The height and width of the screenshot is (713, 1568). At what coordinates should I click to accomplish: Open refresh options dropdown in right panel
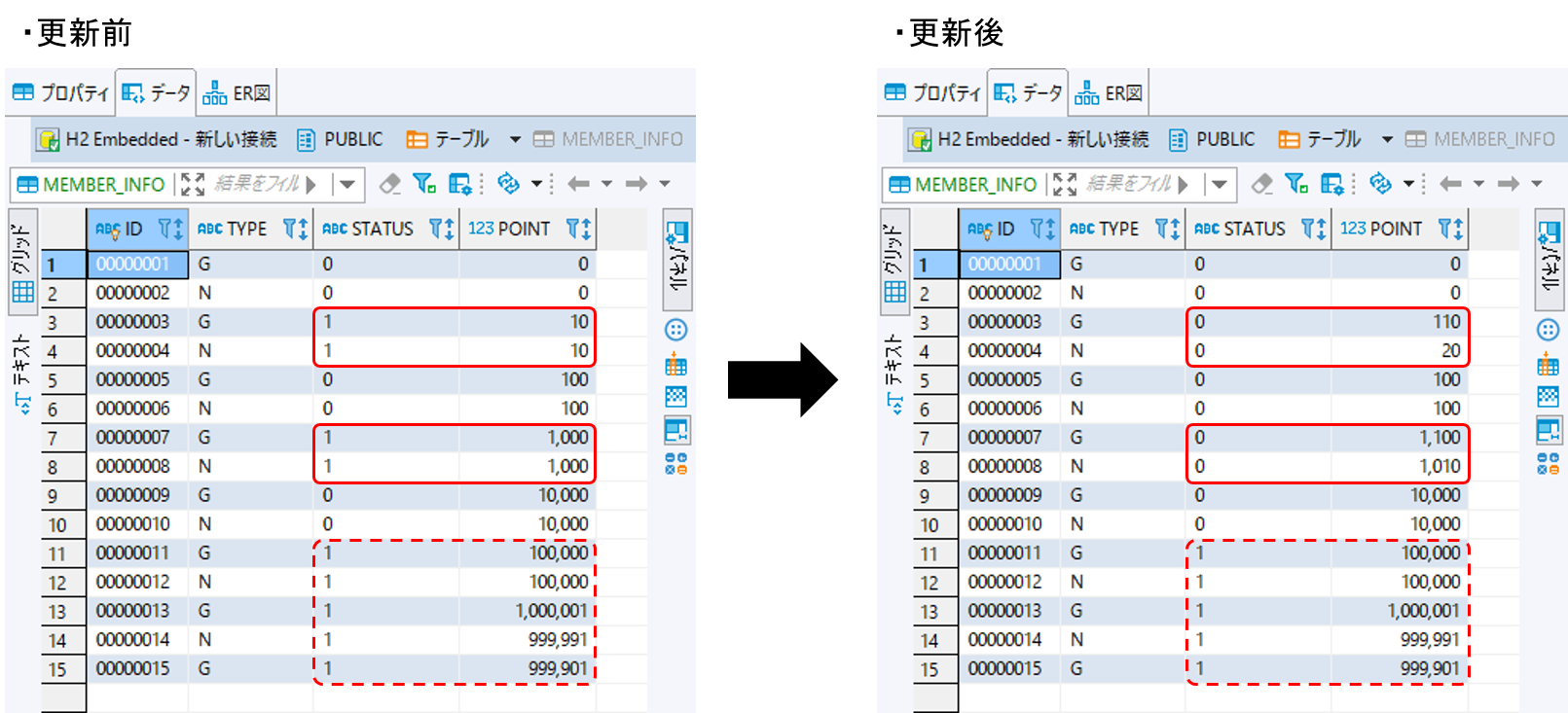(x=1407, y=183)
